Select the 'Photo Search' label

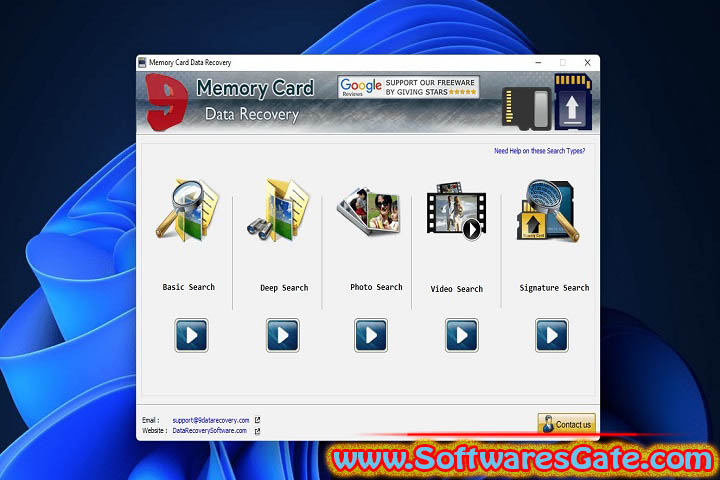[376, 287]
